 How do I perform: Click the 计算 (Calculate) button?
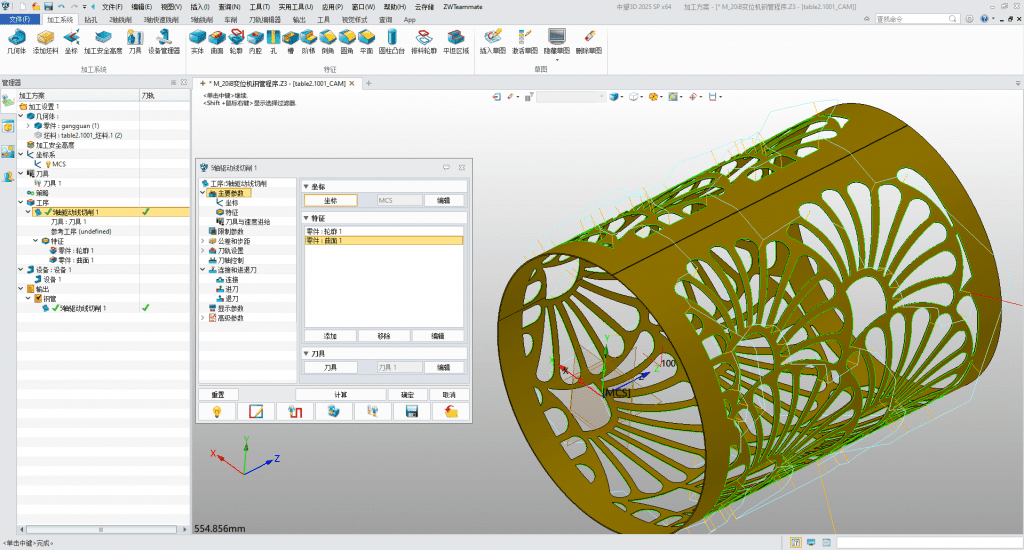(x=341, y=394)
